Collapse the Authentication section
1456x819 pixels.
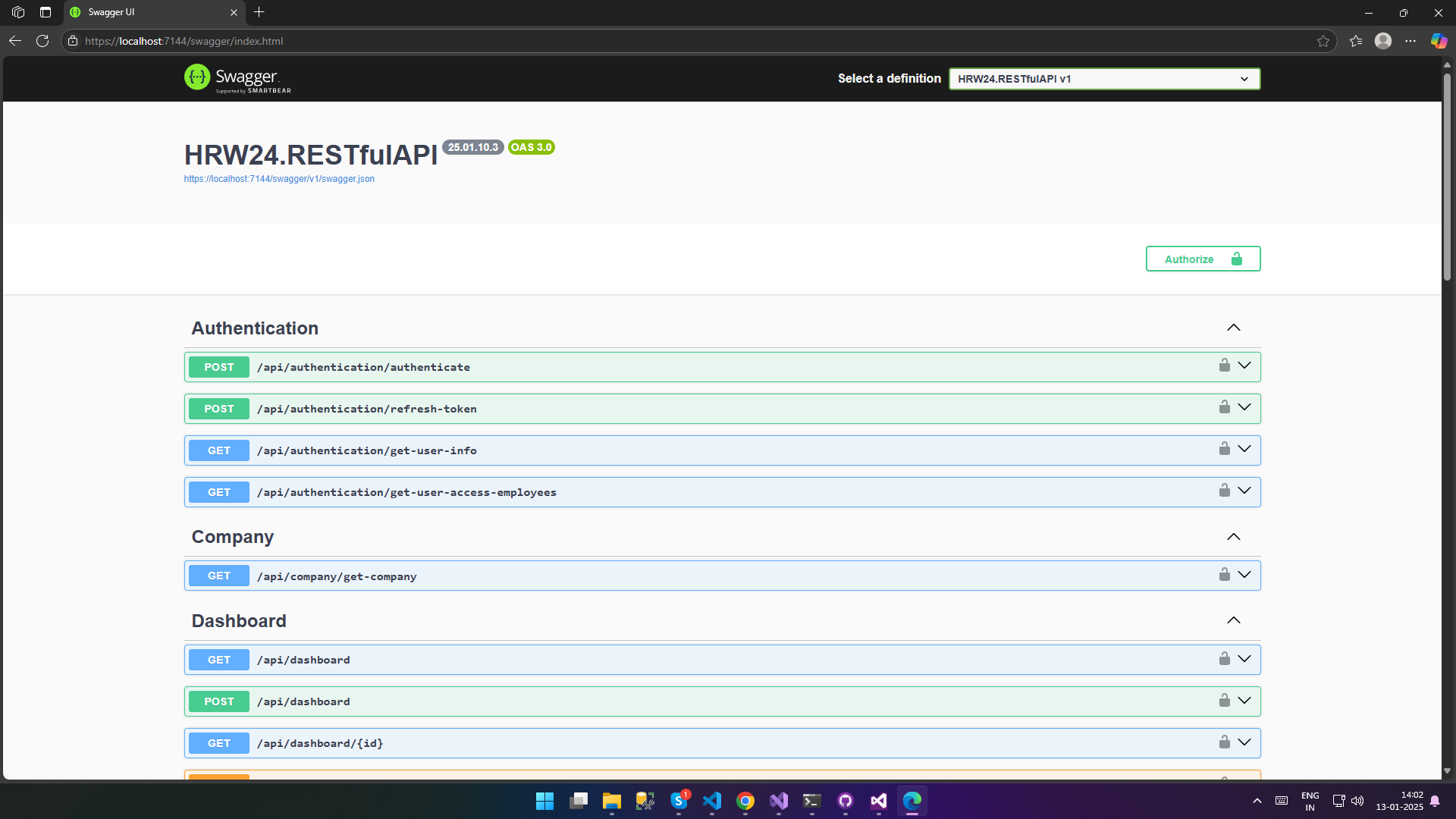click(1234, 328)
